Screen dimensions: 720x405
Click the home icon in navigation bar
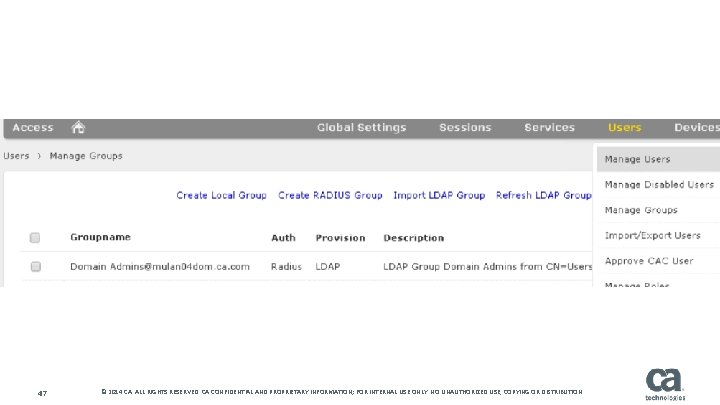78,127
